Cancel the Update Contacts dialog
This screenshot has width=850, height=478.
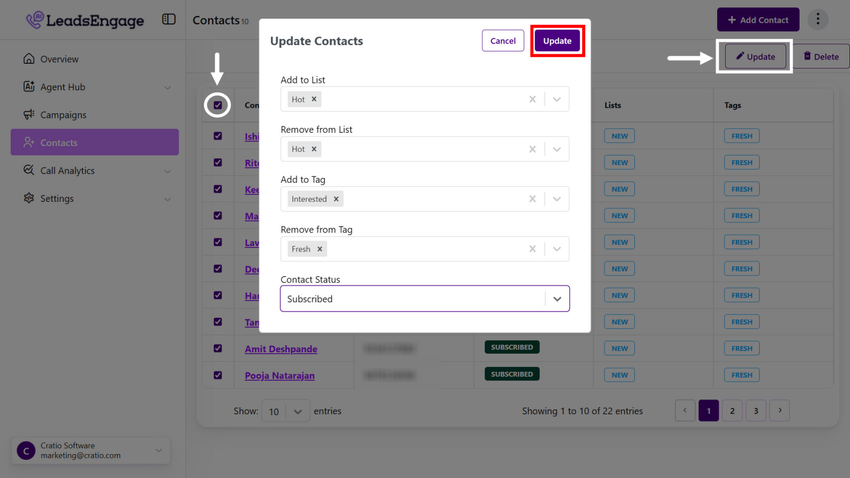pyautogui.click(x=503, y=41)
